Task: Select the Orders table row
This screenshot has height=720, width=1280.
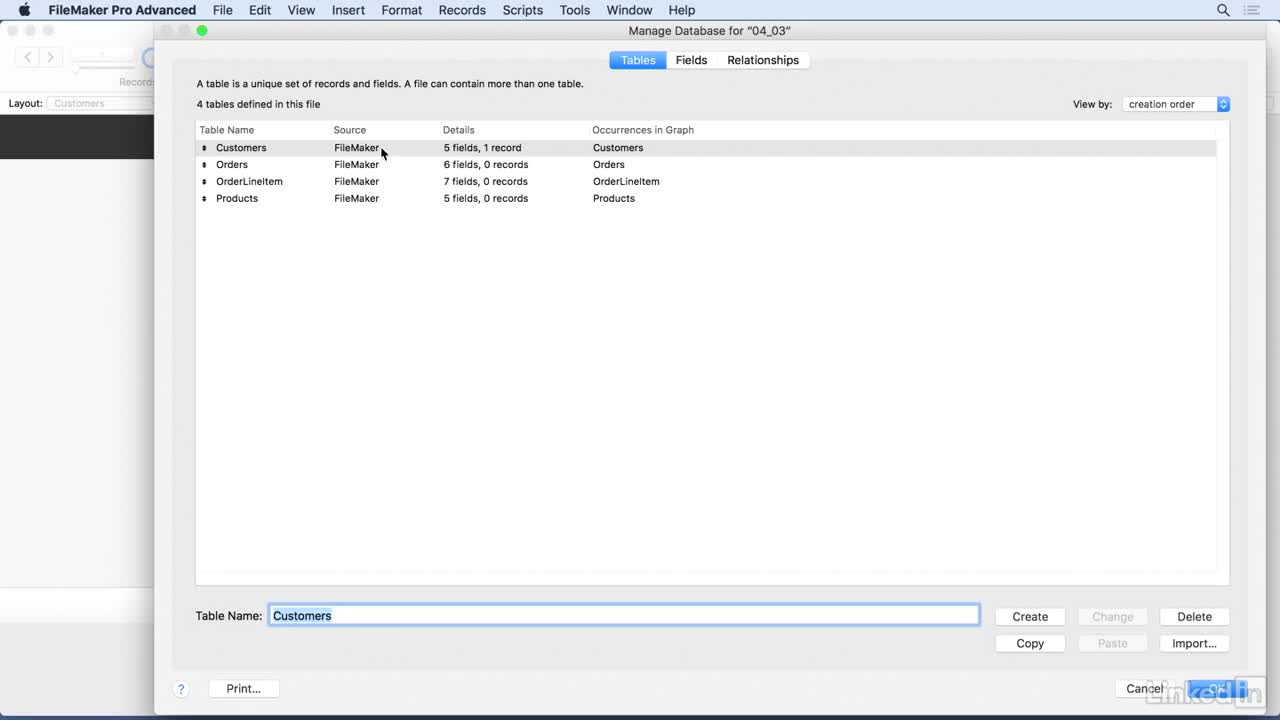Action: click(x=706, y=165)
